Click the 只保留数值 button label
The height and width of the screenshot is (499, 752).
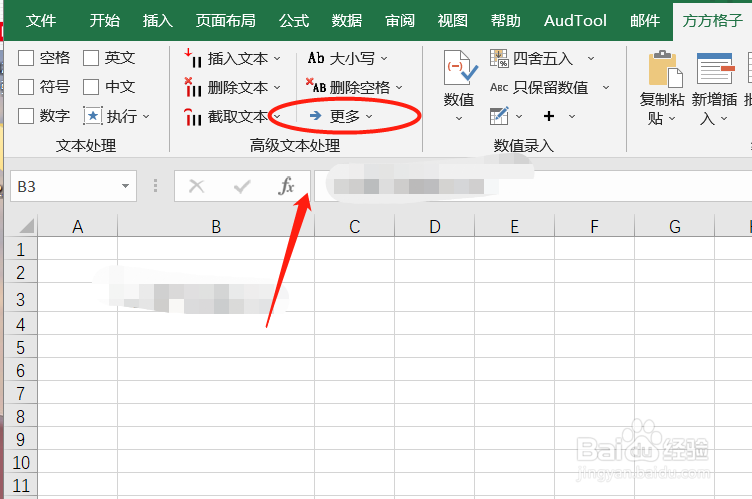coord(551,87)
